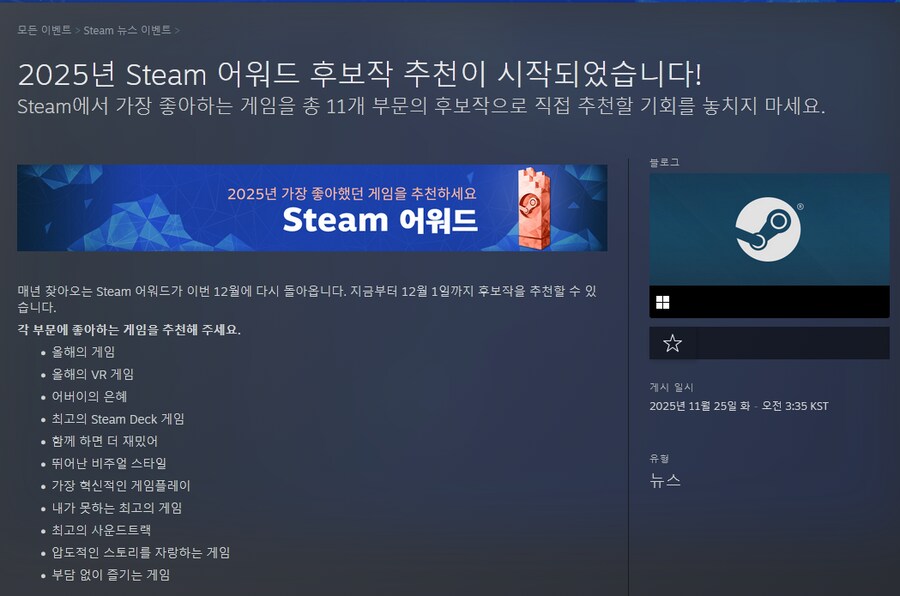Open the '어버이의 은혜' category
This screenshot has width=900, height=596.
91,397
